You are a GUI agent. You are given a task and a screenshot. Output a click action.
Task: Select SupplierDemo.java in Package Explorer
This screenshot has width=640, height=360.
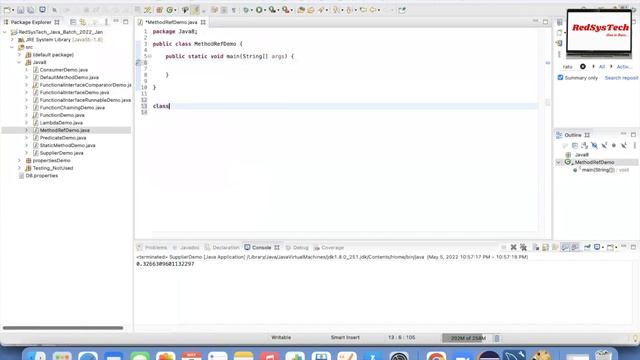tap(62, 153)
